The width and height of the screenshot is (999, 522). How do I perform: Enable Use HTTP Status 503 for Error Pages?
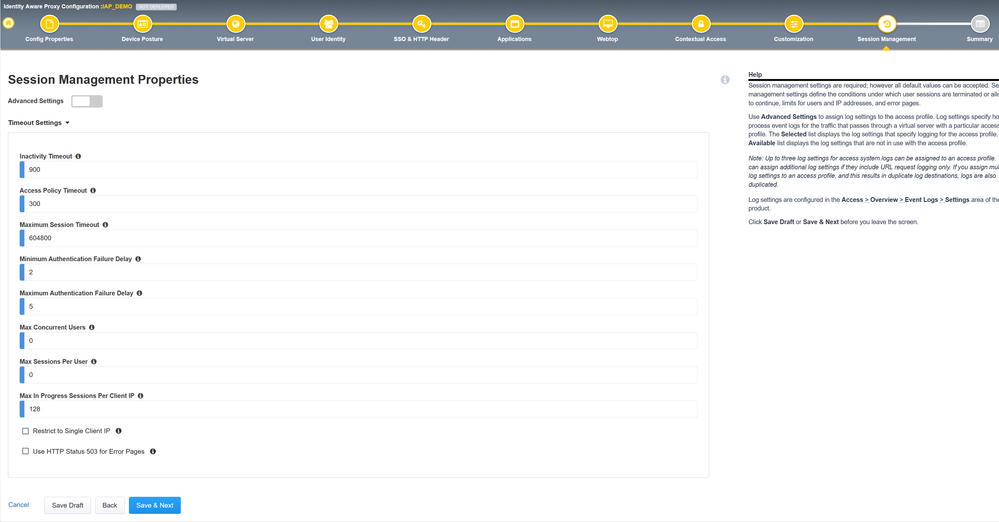click(x=25, y=451)
